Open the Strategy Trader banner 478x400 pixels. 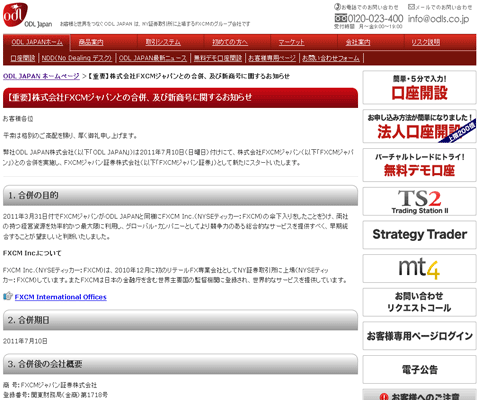coord(419,235)
